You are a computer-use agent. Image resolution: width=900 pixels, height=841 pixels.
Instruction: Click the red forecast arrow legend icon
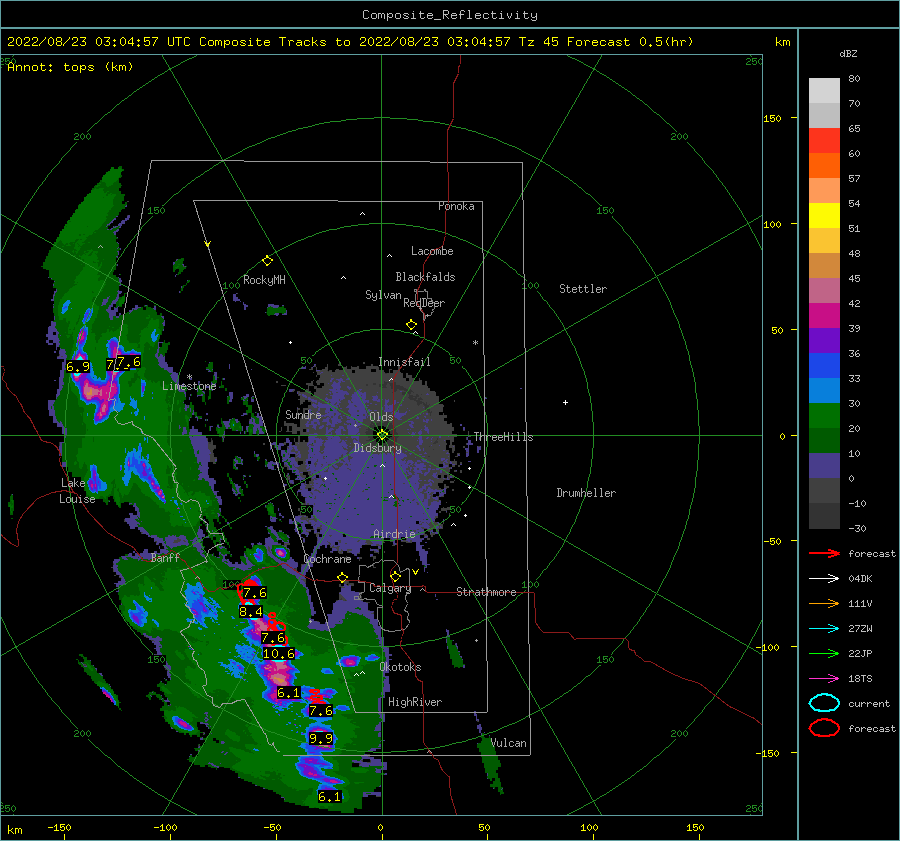click(x=824, y=553)
